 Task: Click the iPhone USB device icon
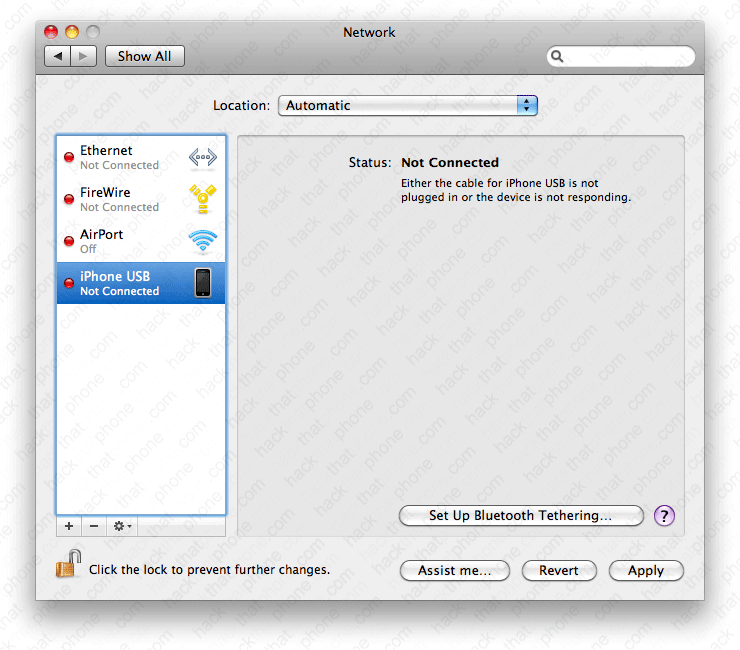202,283
